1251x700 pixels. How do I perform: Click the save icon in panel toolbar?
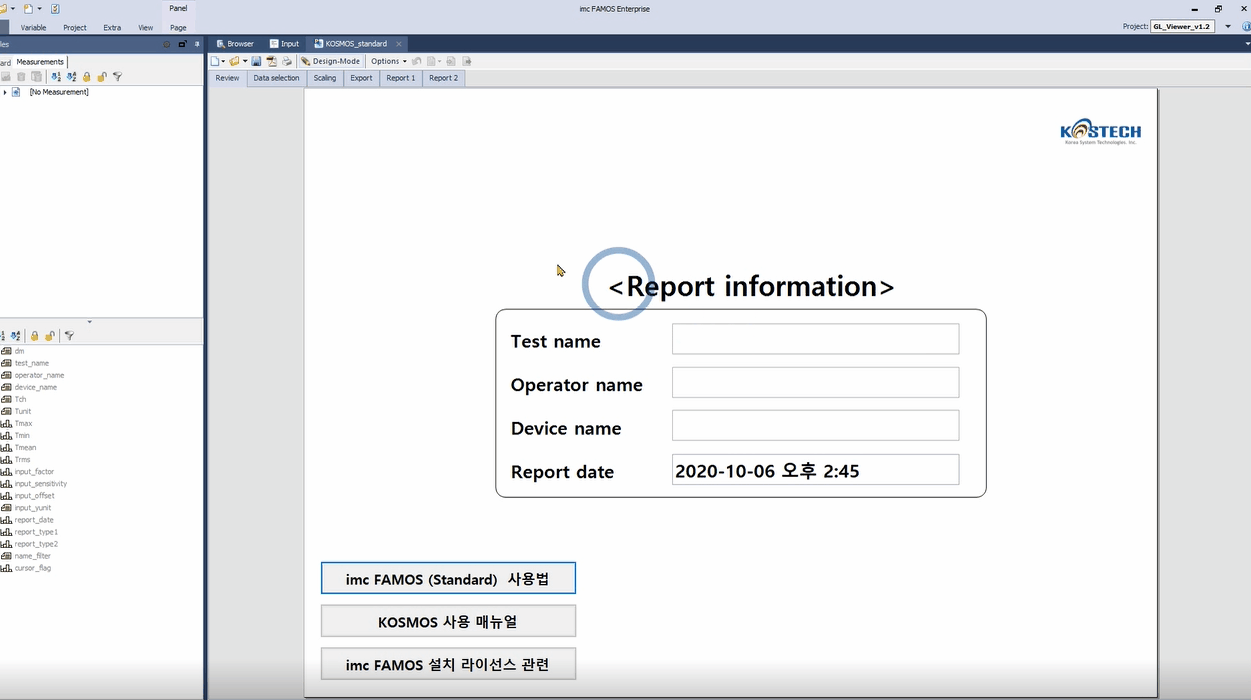click(257, 61)
